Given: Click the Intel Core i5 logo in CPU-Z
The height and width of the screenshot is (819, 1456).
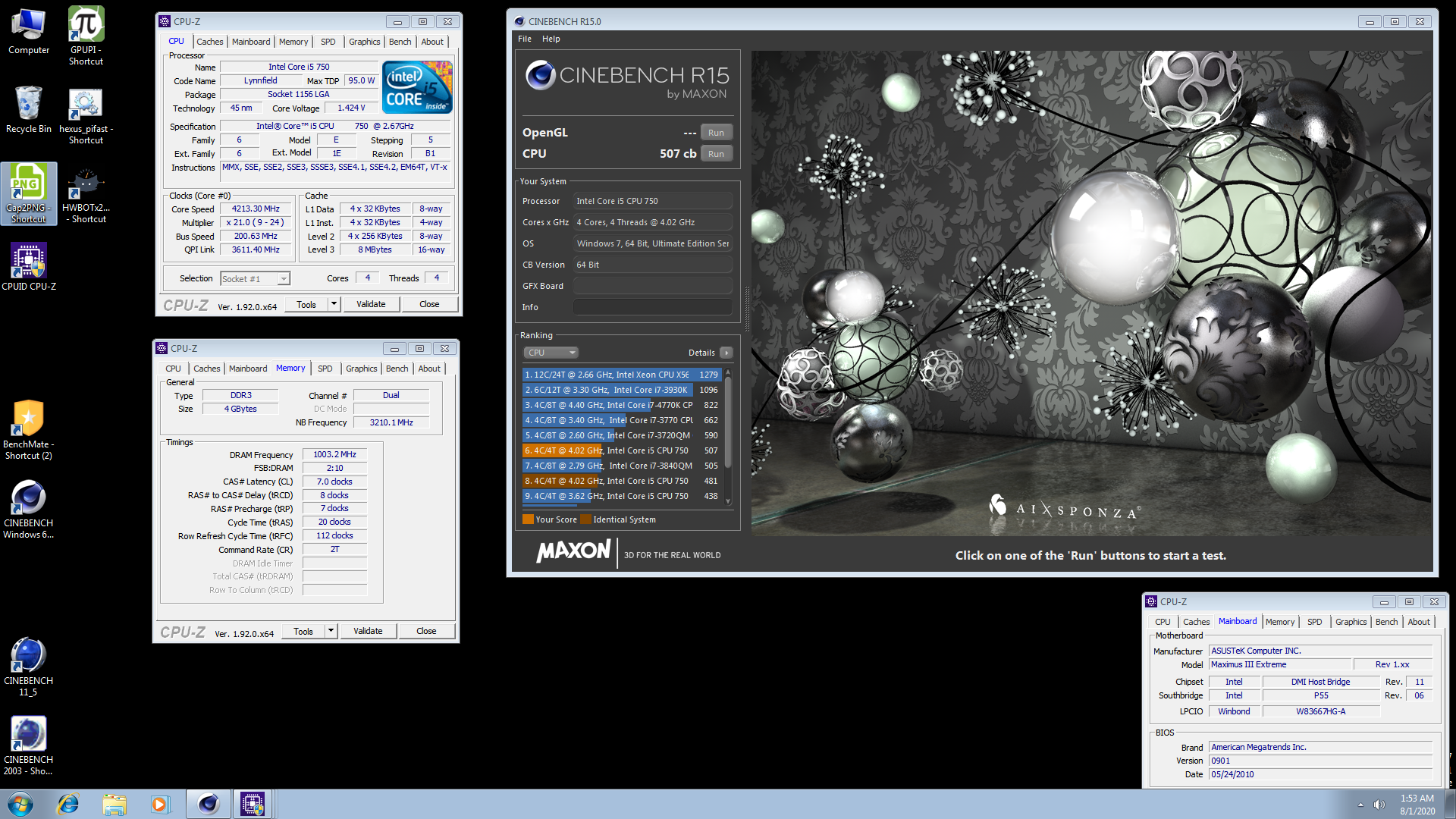Looking at the screenshot, I should [x=418, y=87].
